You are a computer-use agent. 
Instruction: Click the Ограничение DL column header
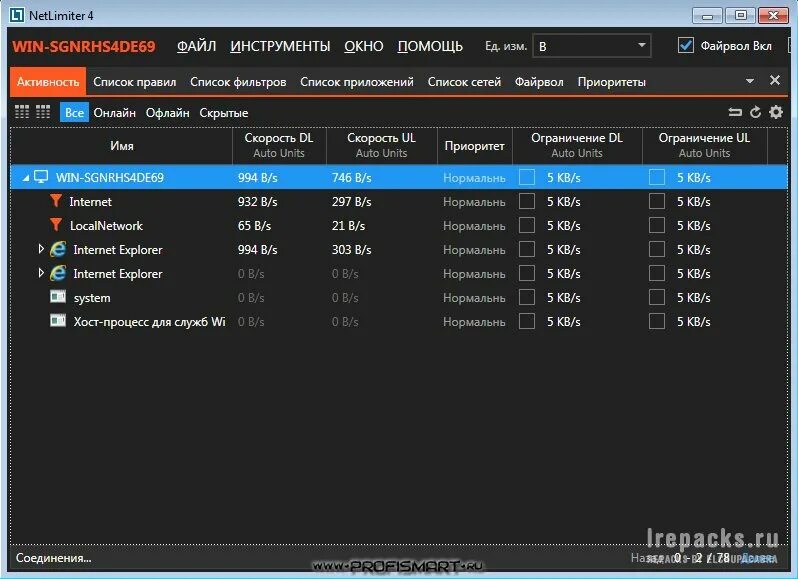[x=577, y=146]
